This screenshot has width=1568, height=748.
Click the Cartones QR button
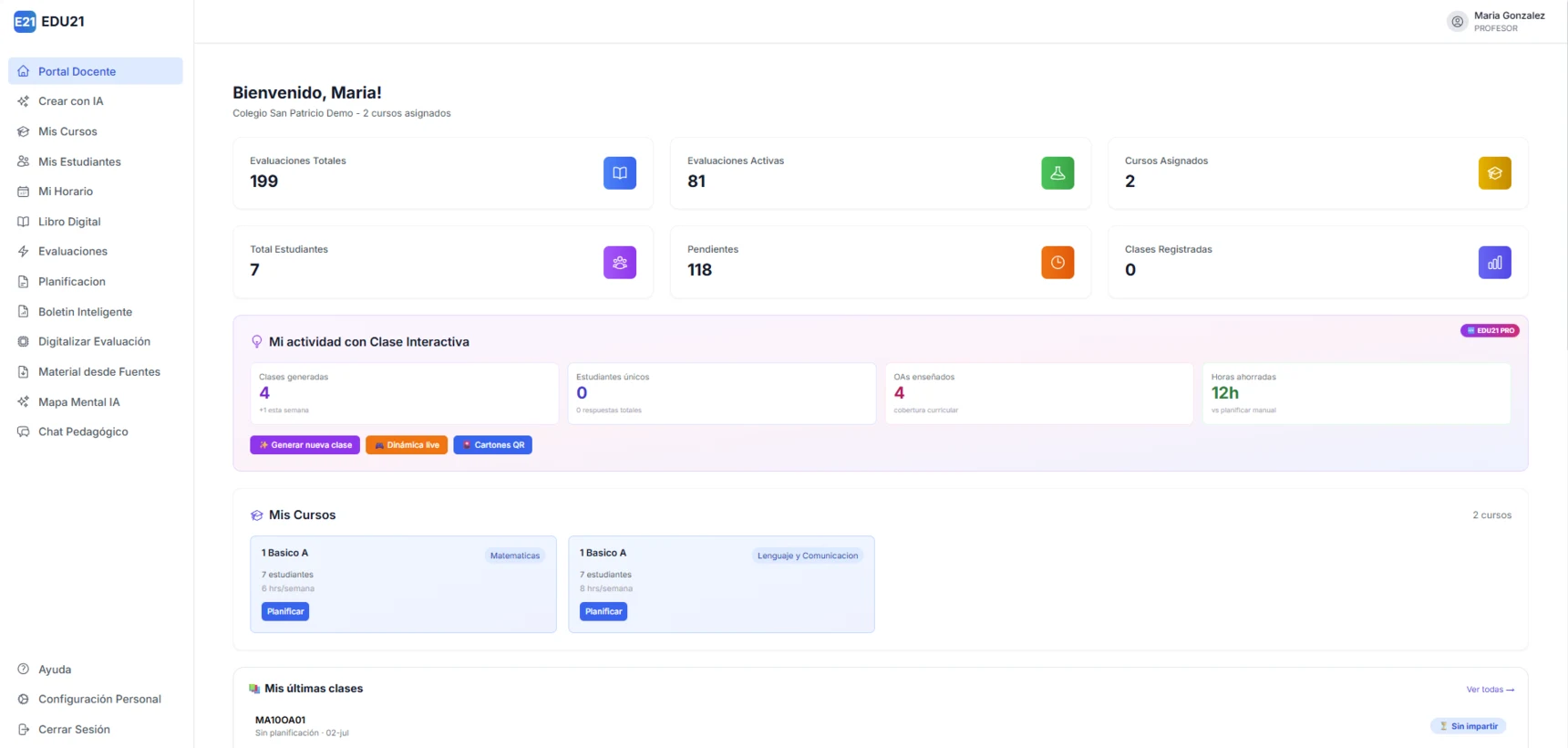[x=492, y=445]
